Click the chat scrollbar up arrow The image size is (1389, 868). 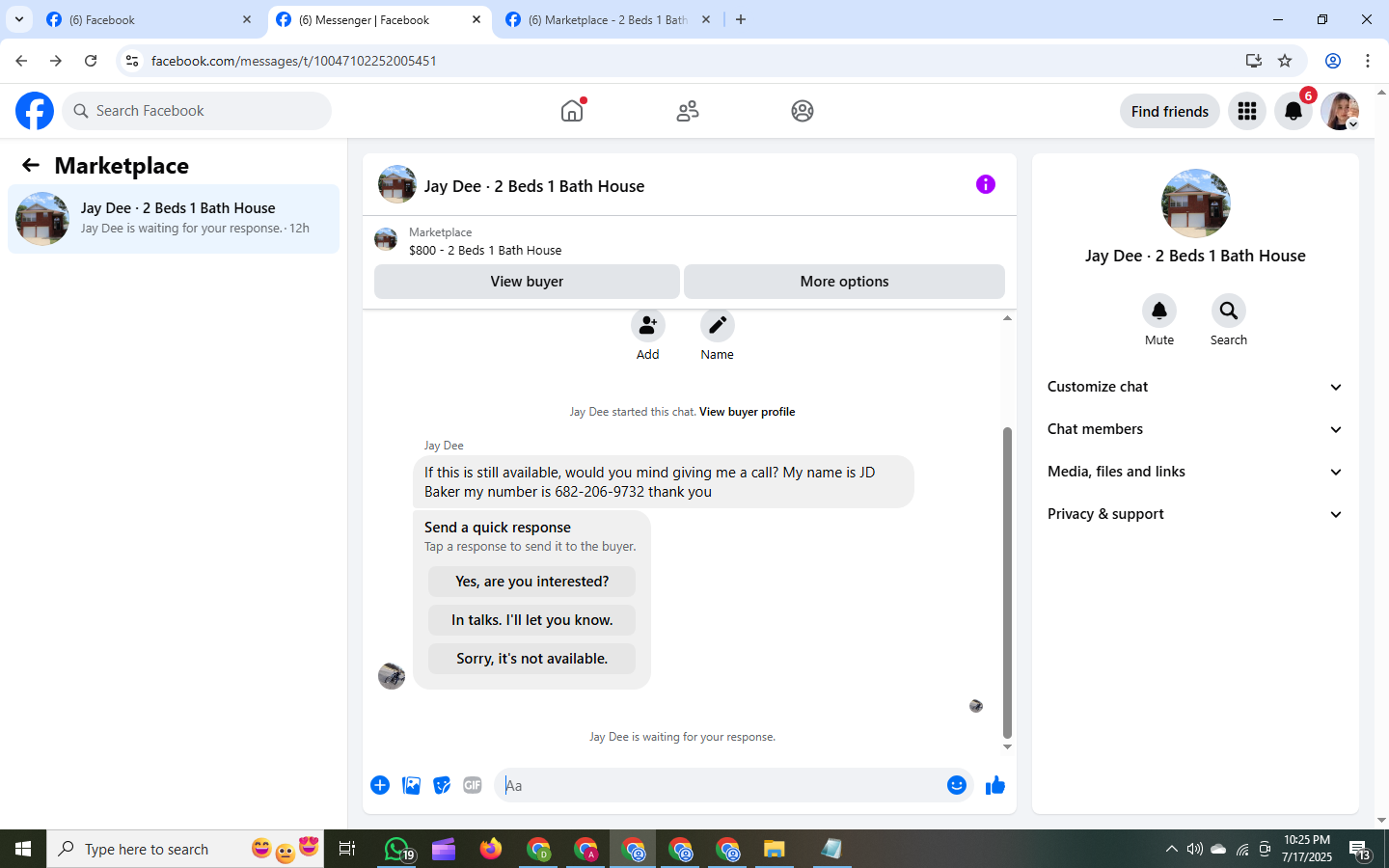[x=1007, y=318]
